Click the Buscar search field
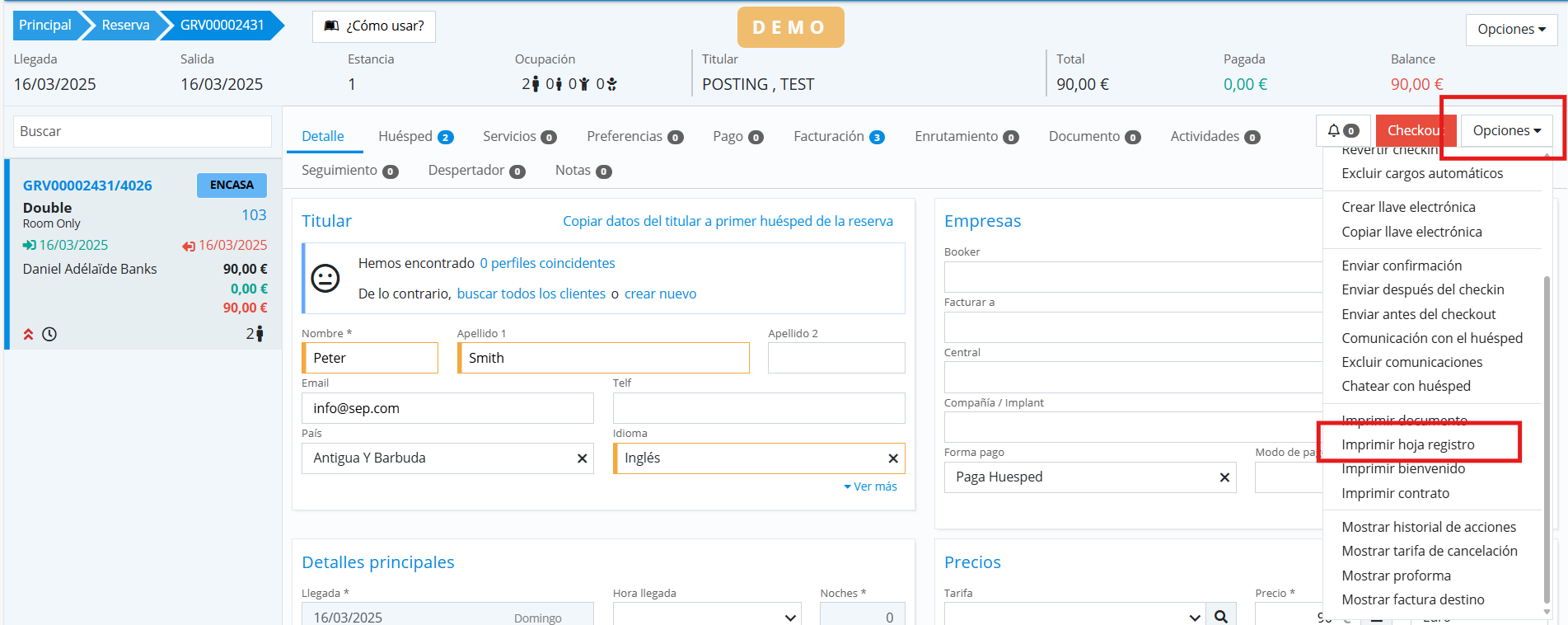 coord(143,131)
